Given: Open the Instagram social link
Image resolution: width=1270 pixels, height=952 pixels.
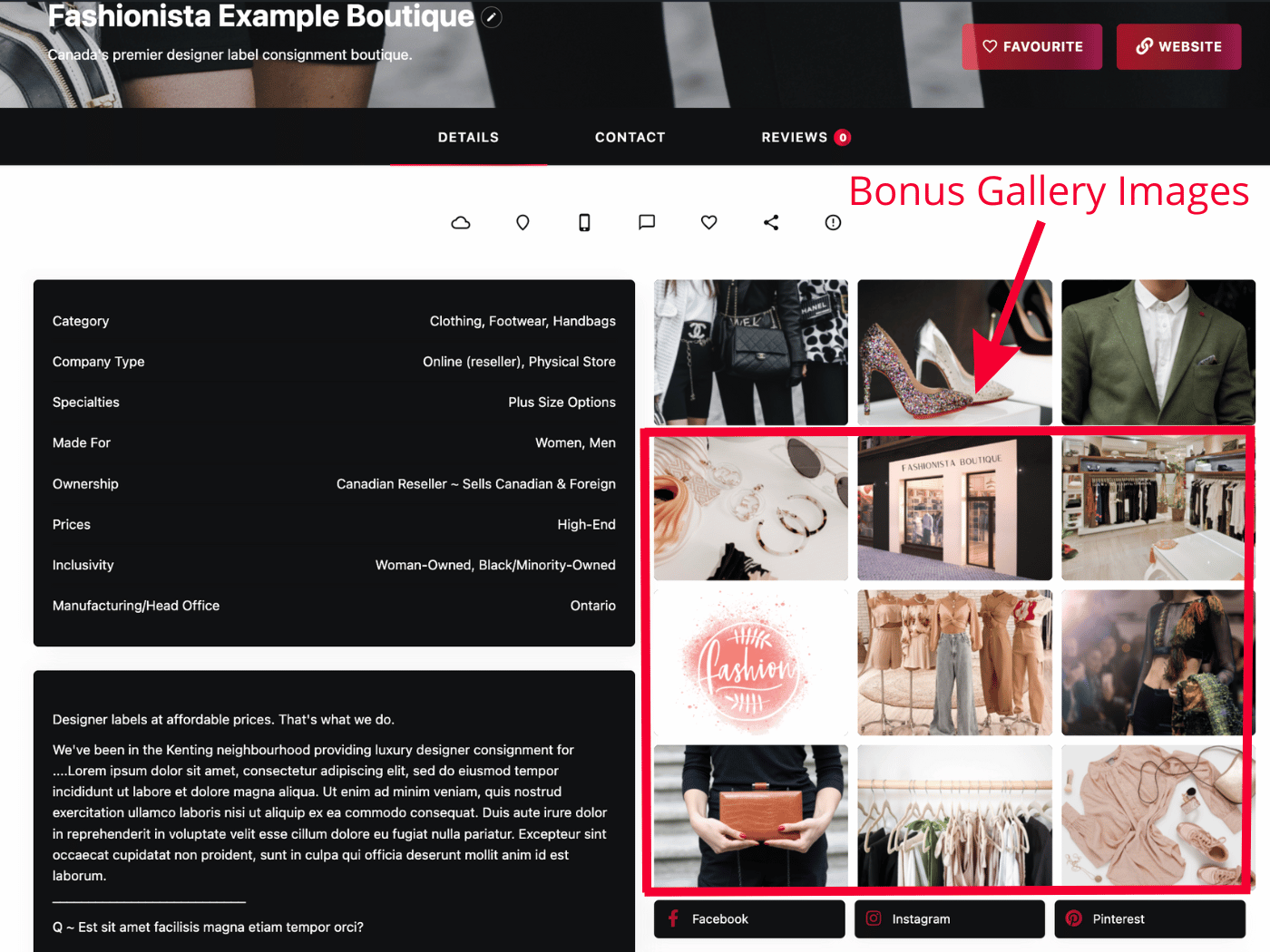Looking at the screenshot, I should [x=950, y=918].
